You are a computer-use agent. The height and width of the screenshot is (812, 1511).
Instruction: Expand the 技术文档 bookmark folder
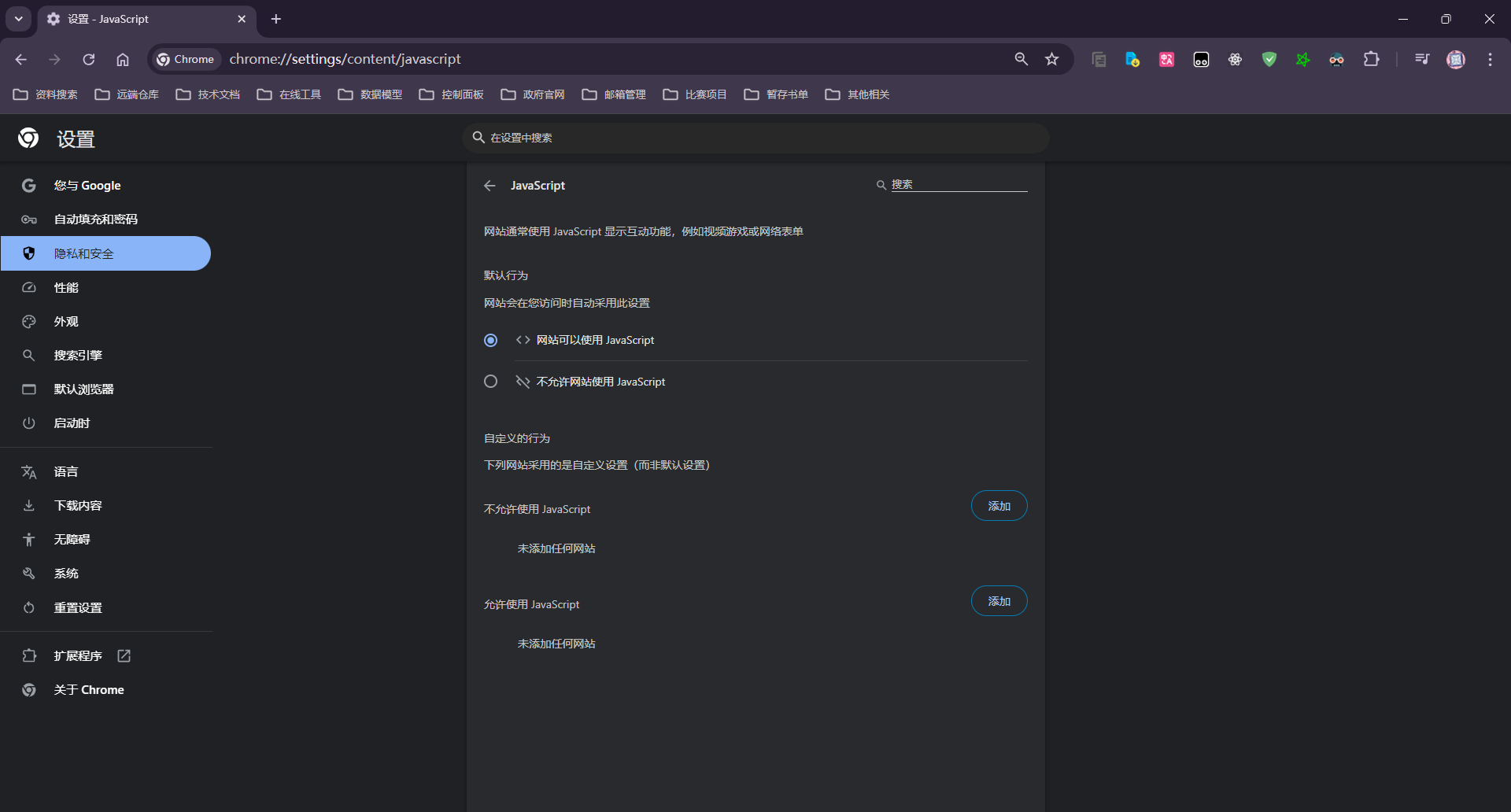pyautogui.click(x=208, y=94)
